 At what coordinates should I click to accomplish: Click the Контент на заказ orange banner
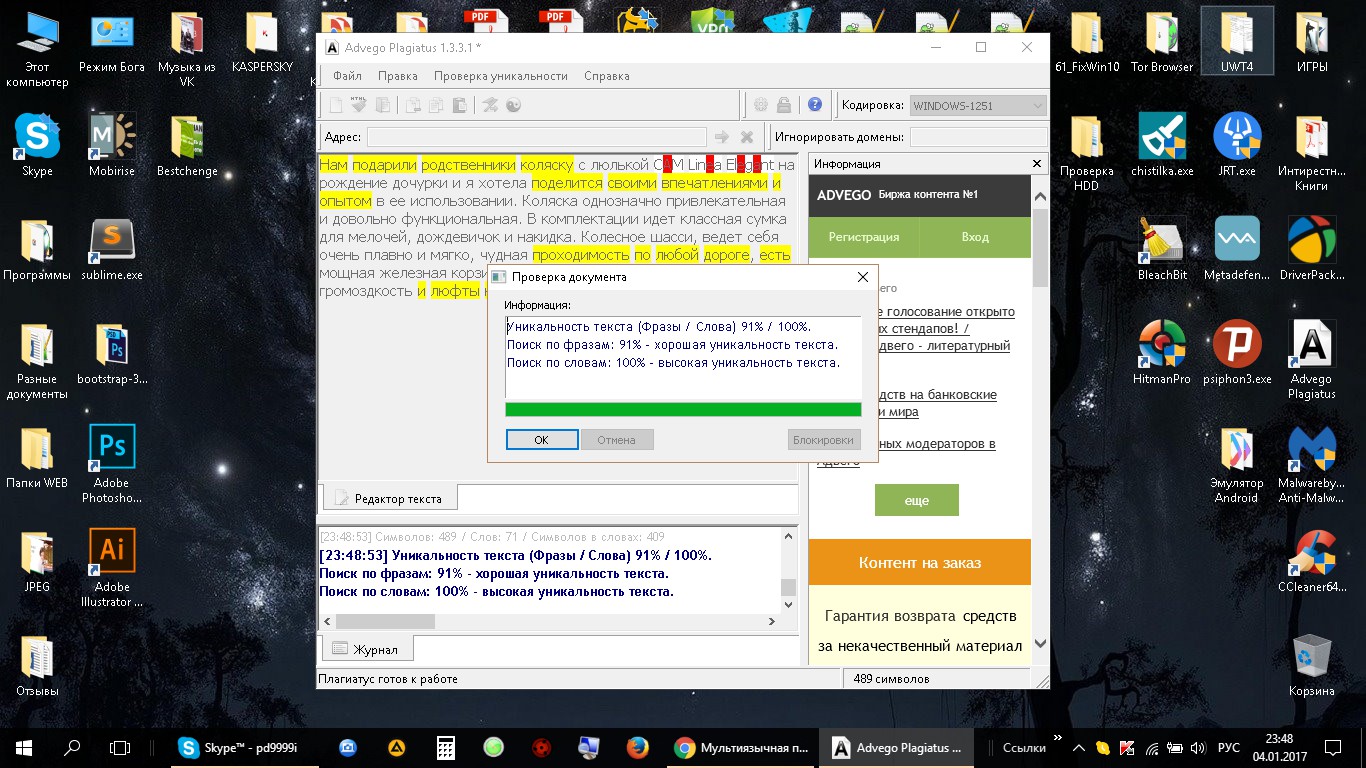(919, 562)
